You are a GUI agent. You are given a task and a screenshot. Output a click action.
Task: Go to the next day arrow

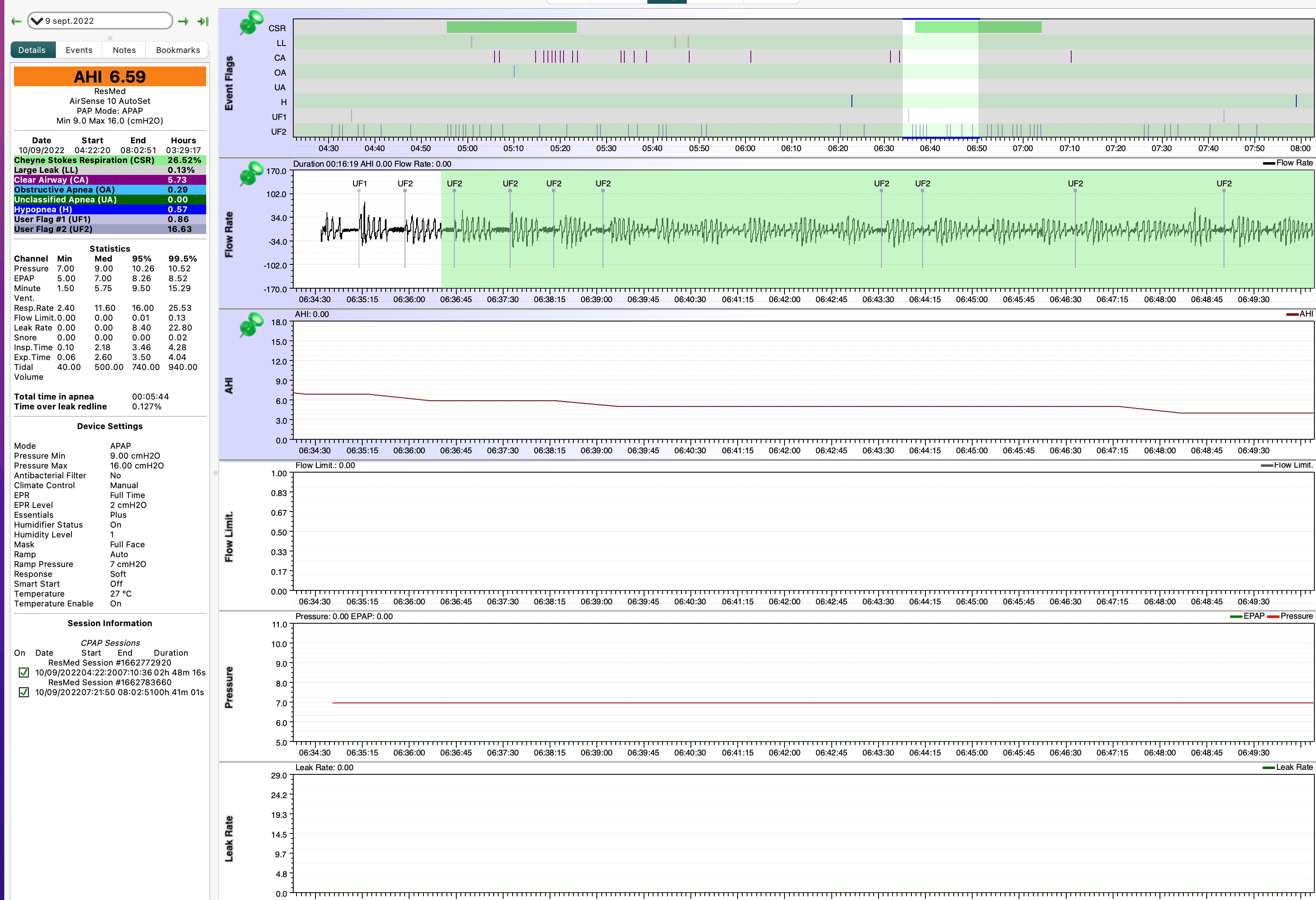(x=183, y=21)
